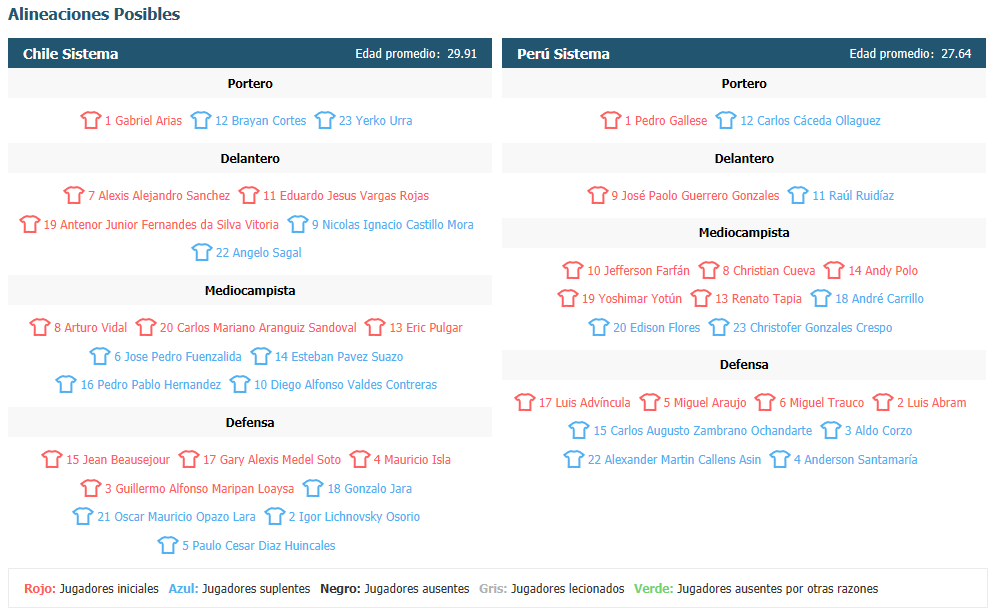Click the red jersey icon beside José Paolo Guerrero
The height and width of the screenshot is (612, 993).
pos(597,195)
